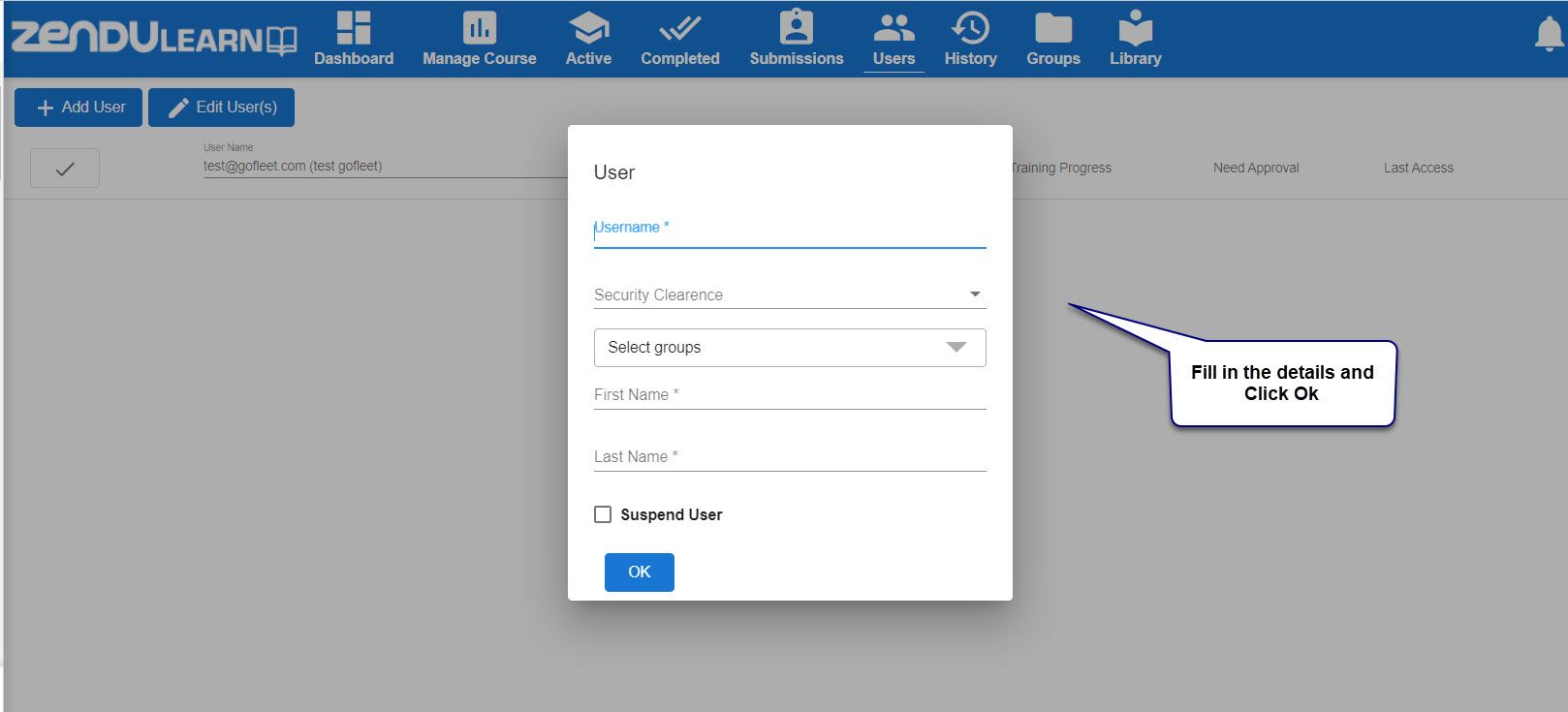The width and height of the screenshot is (1568, 712).
Task: Expand the Security Clearence dropdown
Action: click(790, 294)
